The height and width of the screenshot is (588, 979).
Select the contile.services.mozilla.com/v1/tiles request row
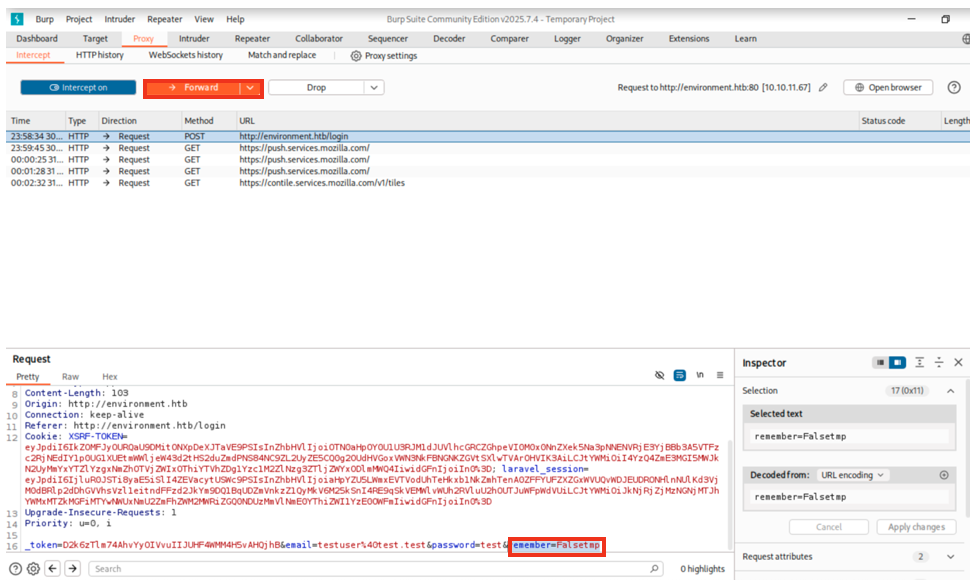[x=488, y=183]
